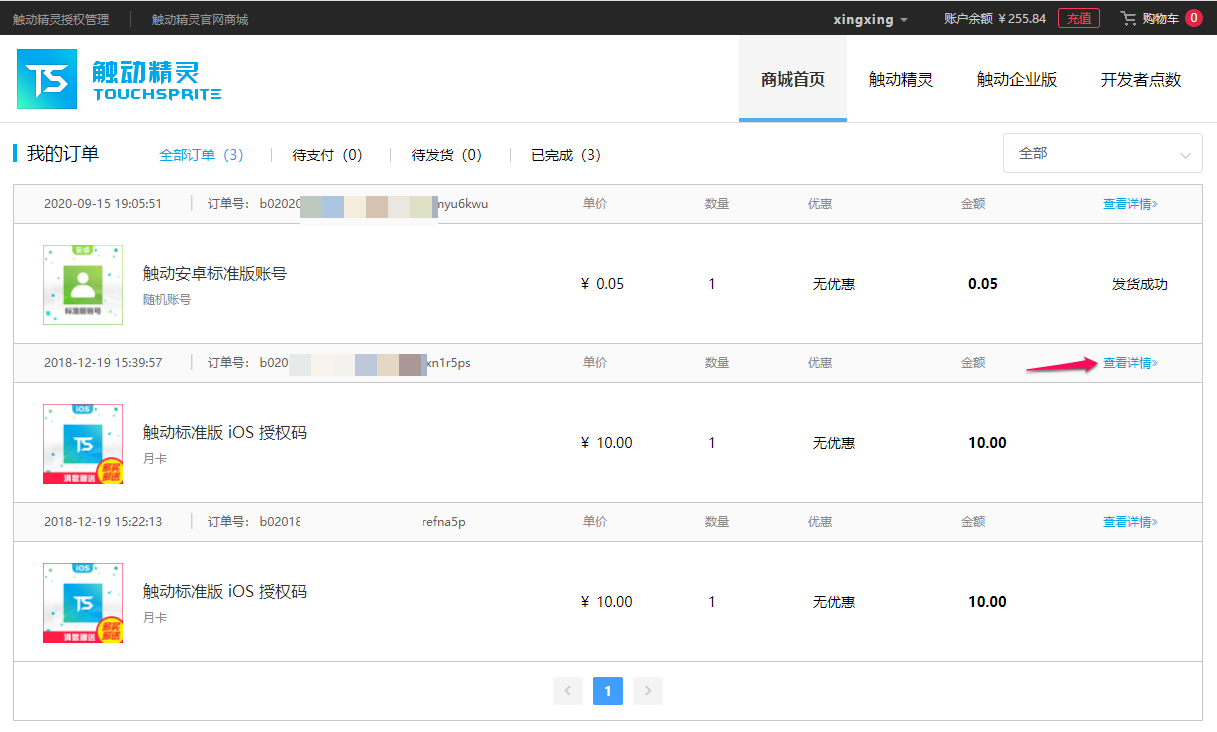View details of 2020-09-15 order
The width and height of the screenshot is (1217, 732).
[1130, 204]
